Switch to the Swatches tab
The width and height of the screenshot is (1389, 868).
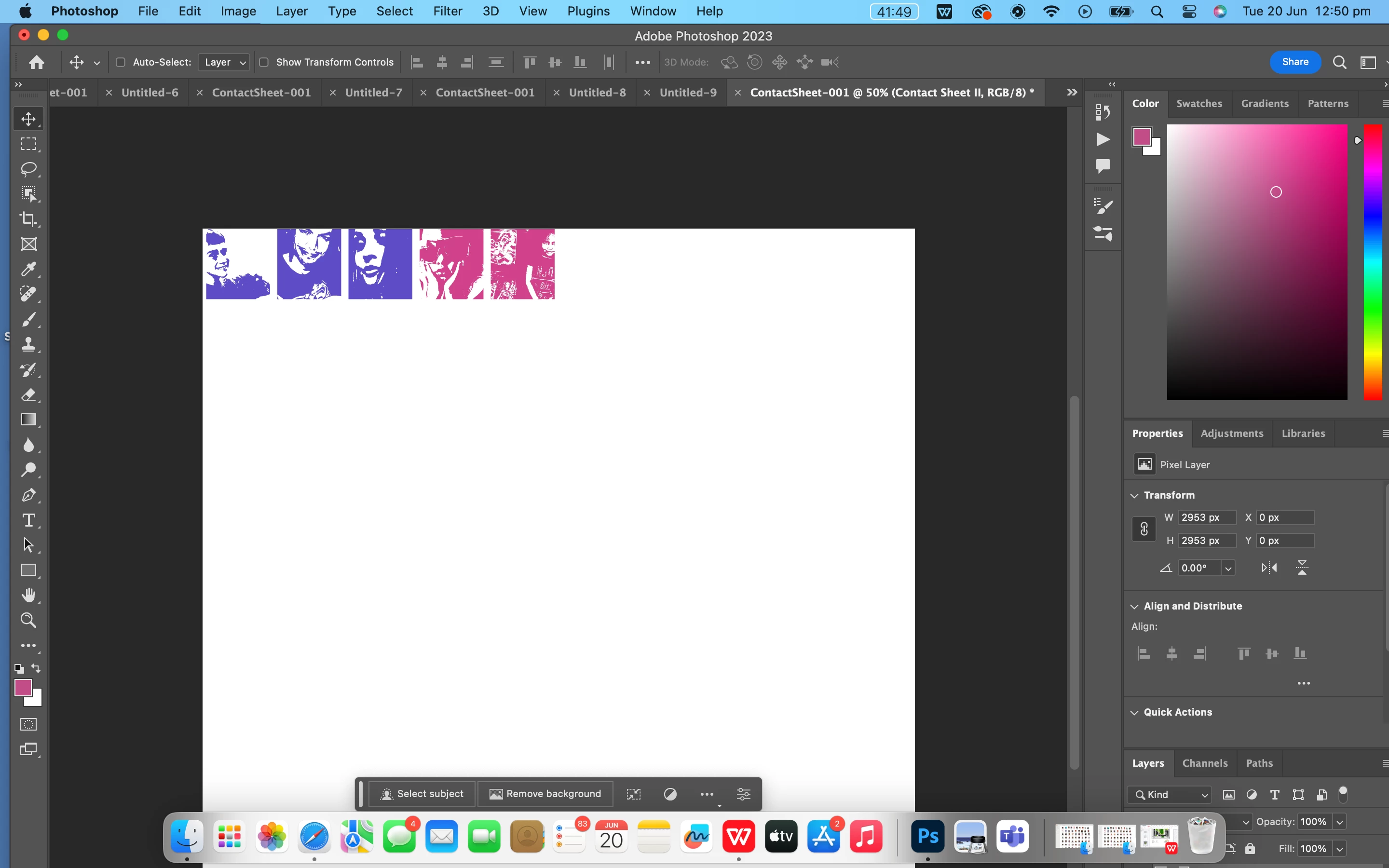coord(1199,103)
